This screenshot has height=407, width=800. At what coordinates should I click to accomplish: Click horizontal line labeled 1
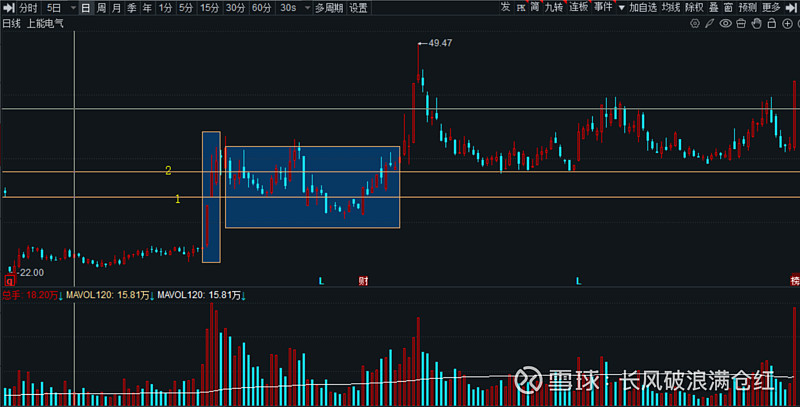point(400,197)
